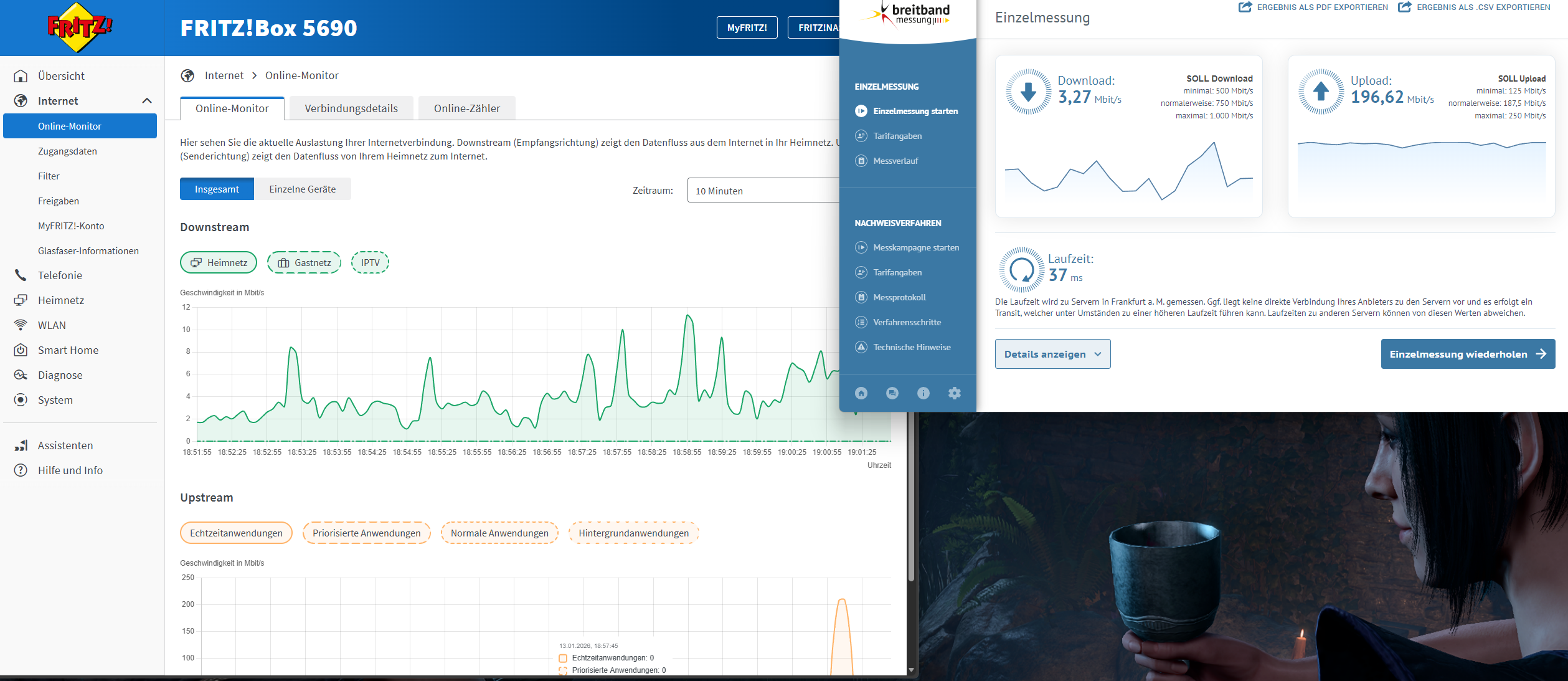This screenshot has width=1568, height=681.
Task: Toggle the Echtzeitanwendungen upstream legend
Action: tap(236, 533)
